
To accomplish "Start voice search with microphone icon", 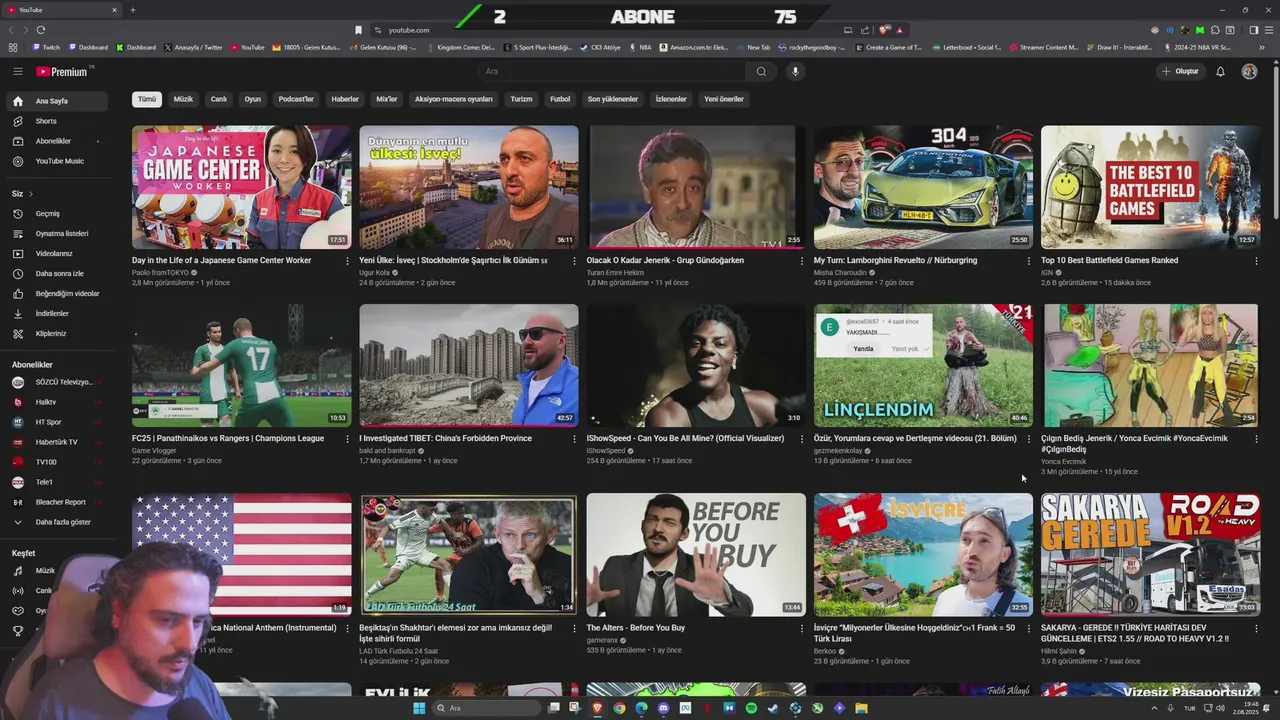I will pos(795,71).
